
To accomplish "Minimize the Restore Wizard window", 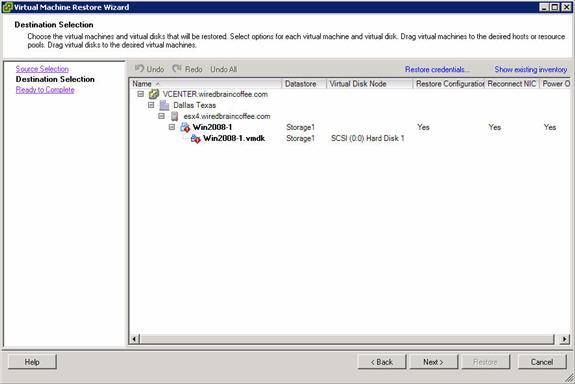I will (544, 7).
